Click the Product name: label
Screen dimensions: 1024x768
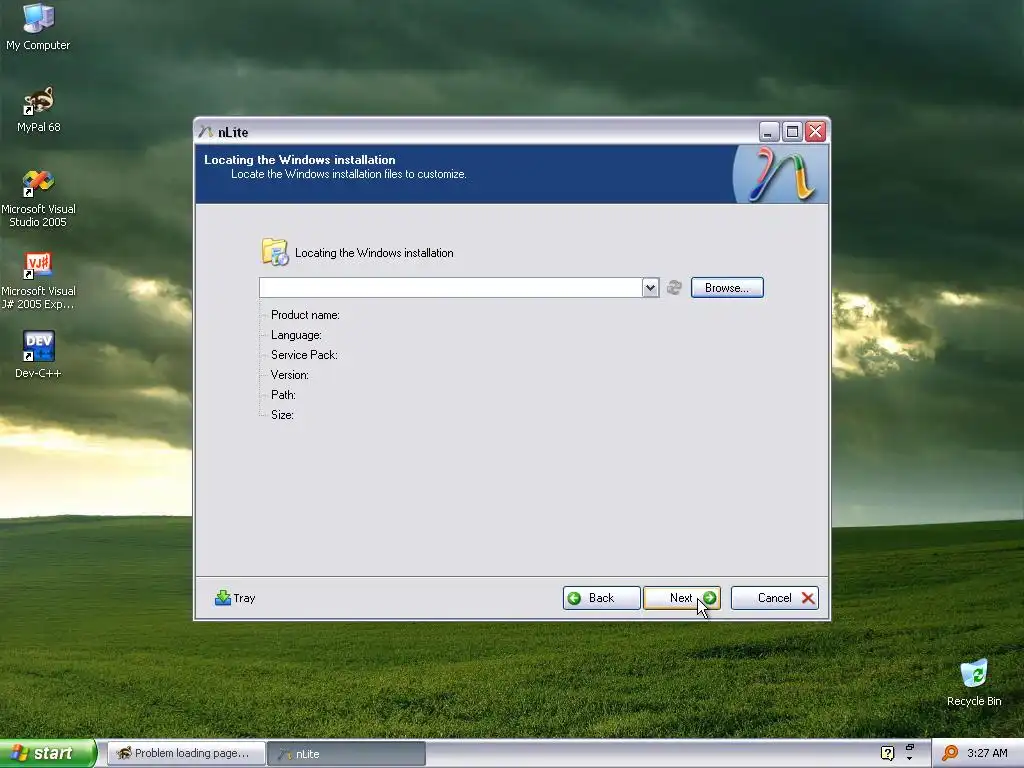tap(305, 315)
